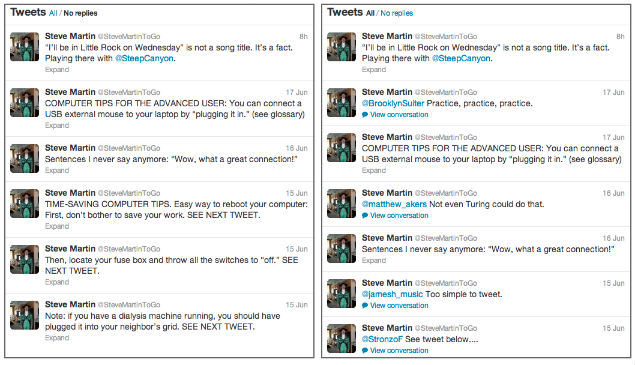Click the conversation bubble icon under the @matthew_akers reply

point(365,216)
